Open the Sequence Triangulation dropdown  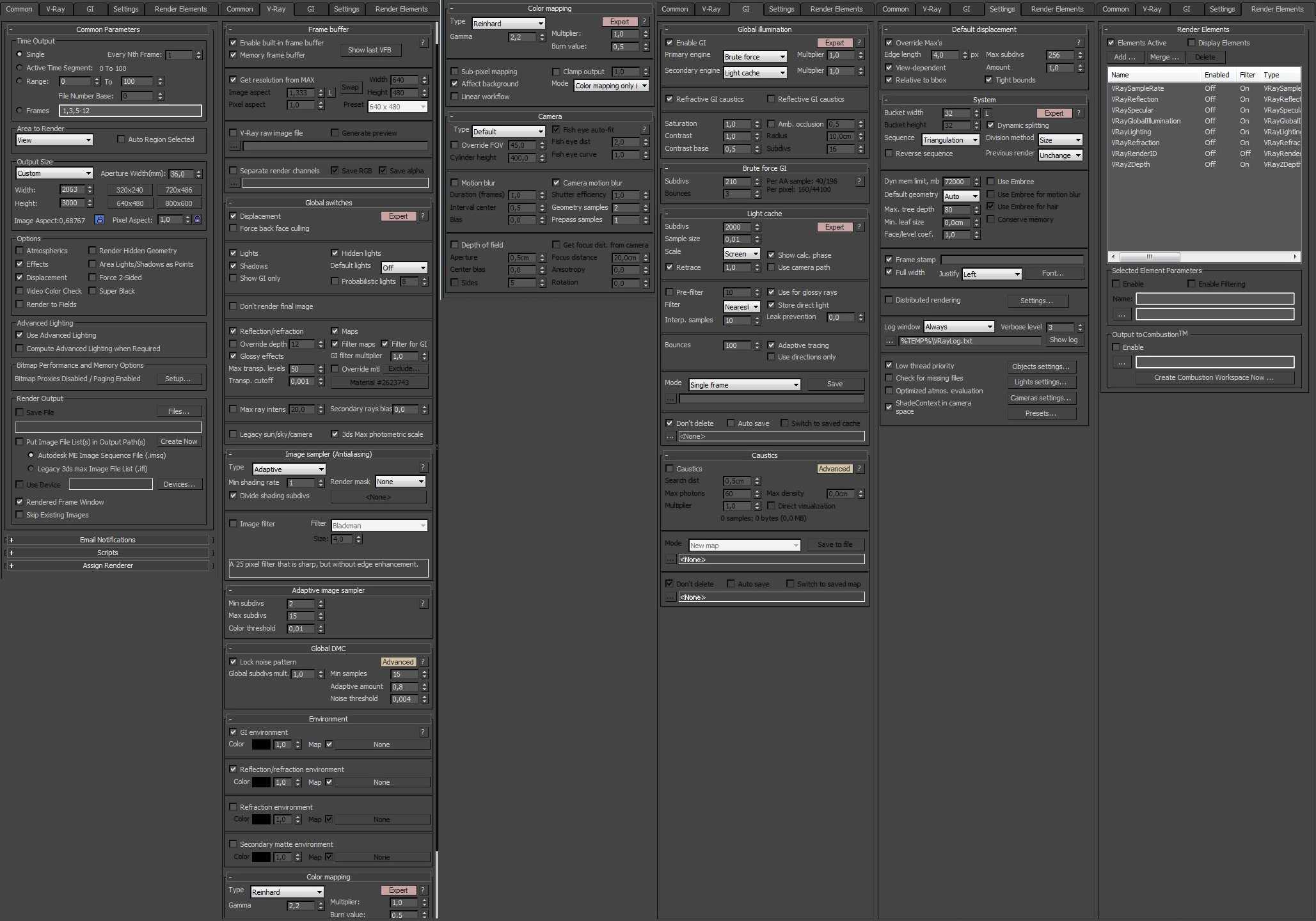tap(951, 140)
